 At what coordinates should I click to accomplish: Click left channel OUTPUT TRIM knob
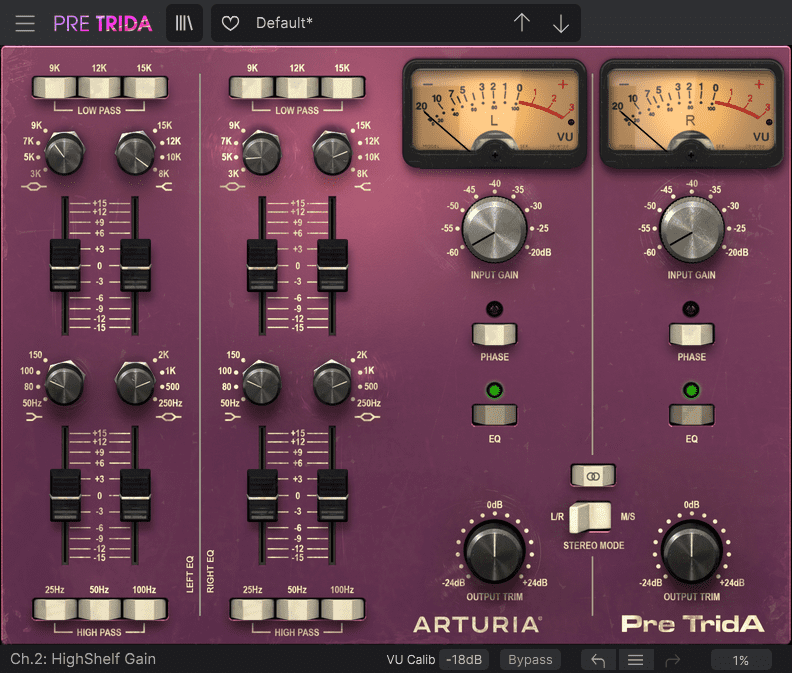click(494, 551)
